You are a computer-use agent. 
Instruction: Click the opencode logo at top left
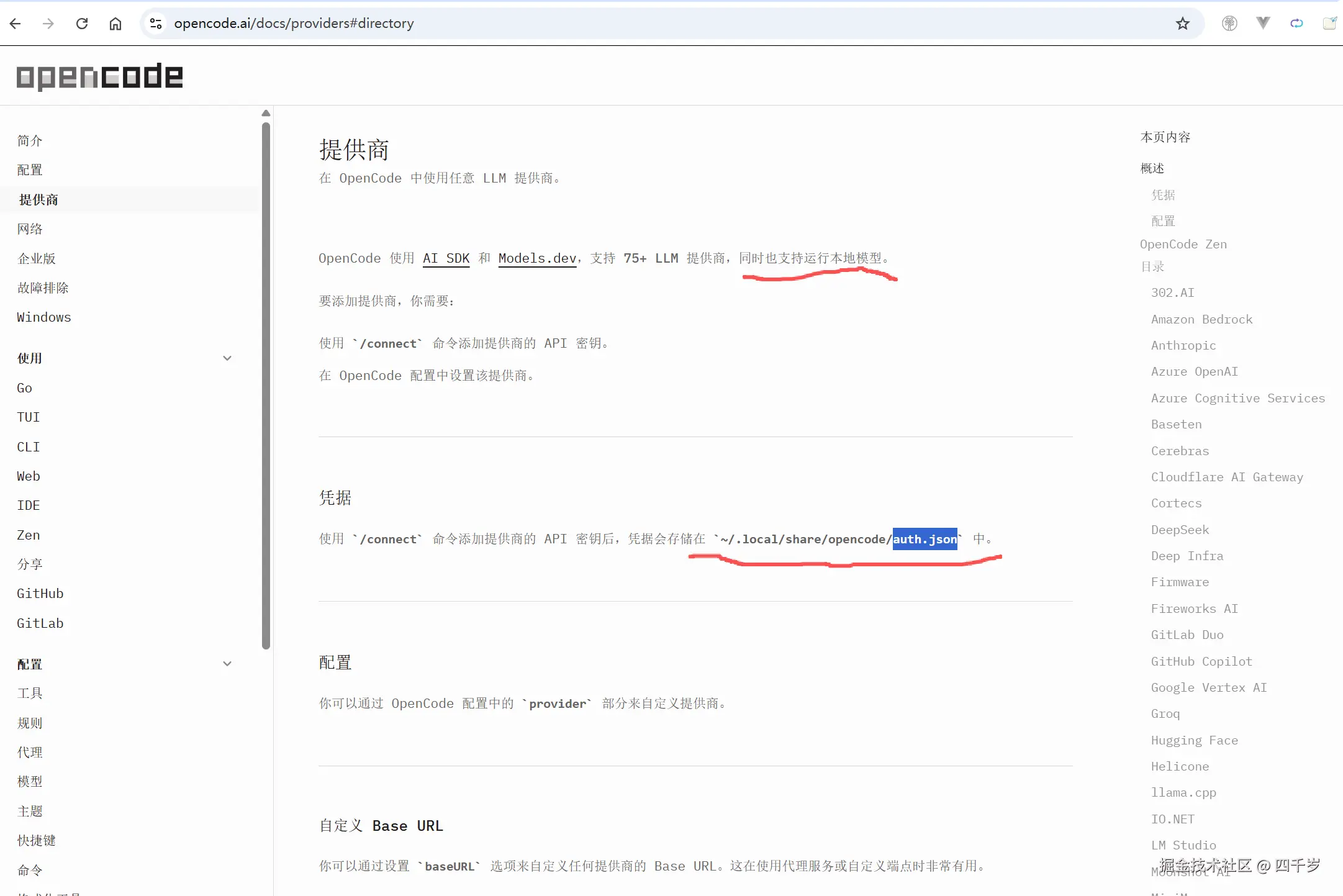[99, 76]
